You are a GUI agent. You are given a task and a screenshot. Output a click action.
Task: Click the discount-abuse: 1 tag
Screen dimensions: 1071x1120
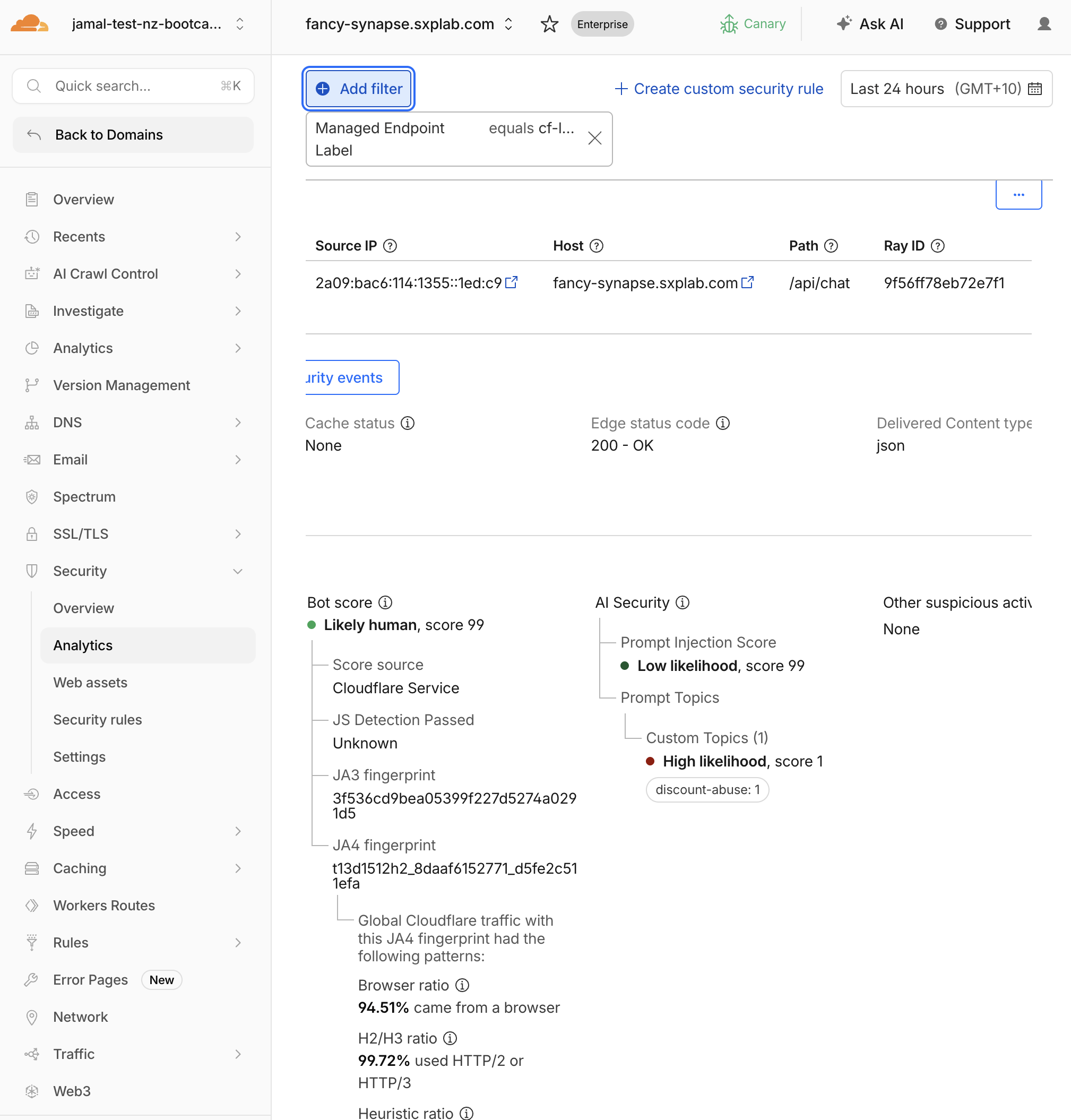(707, 789)
